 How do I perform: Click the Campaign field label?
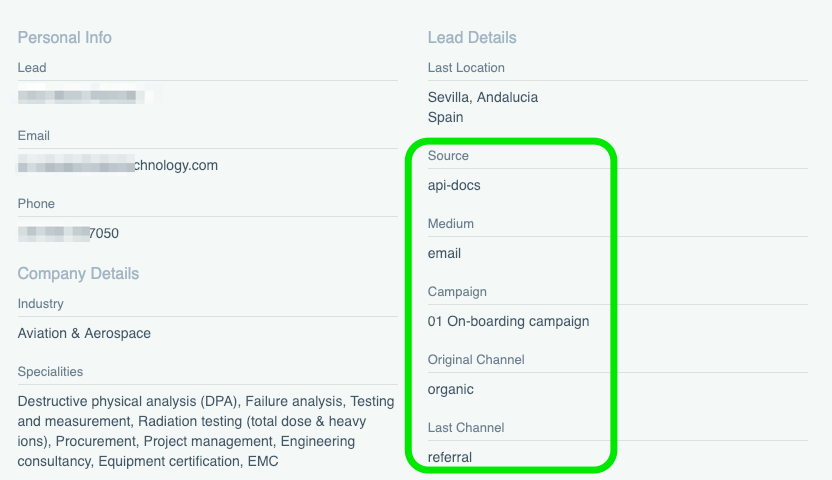(457, 292)
